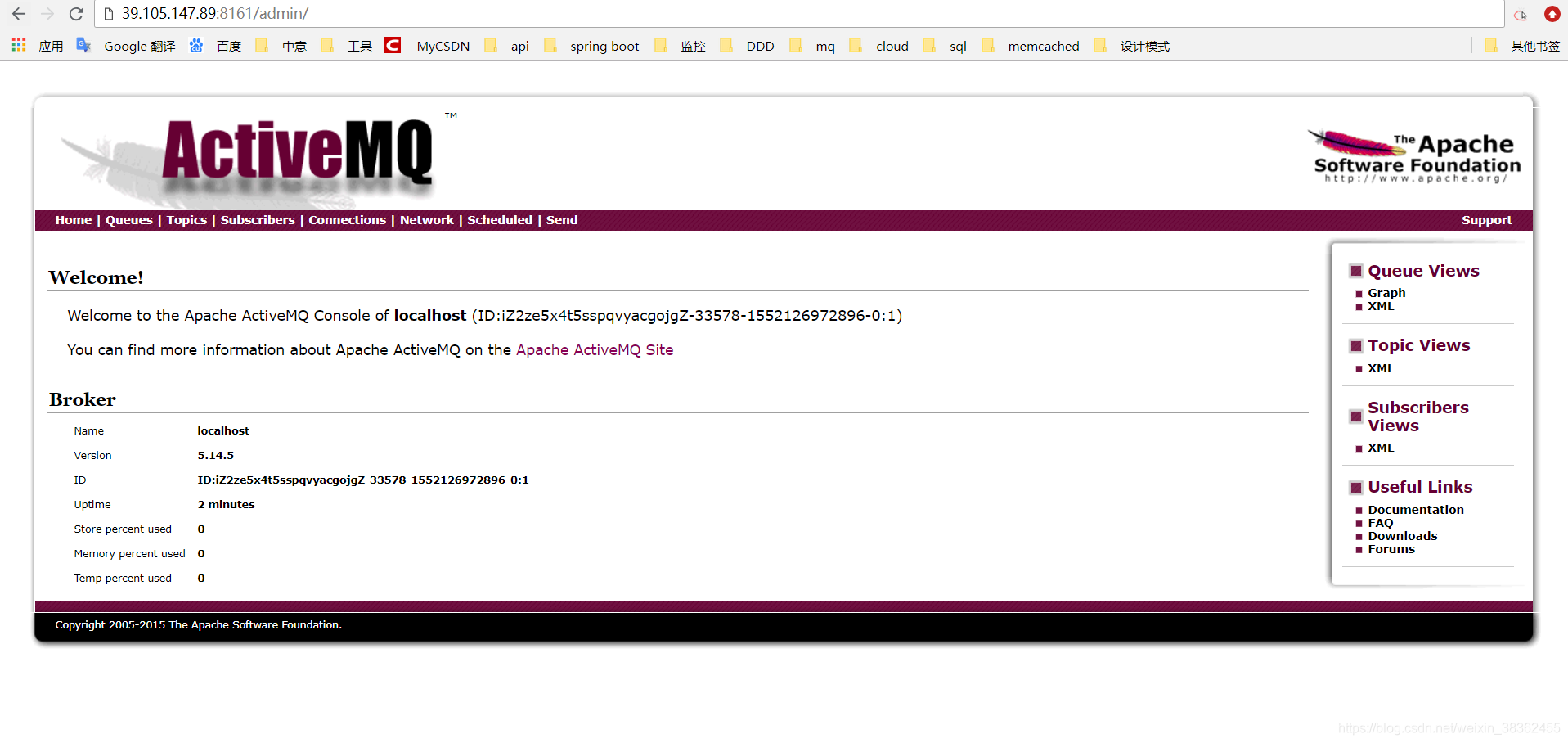1568x743 pixels.
Task: Open the Downloads link
Action: coord(1402,536)
